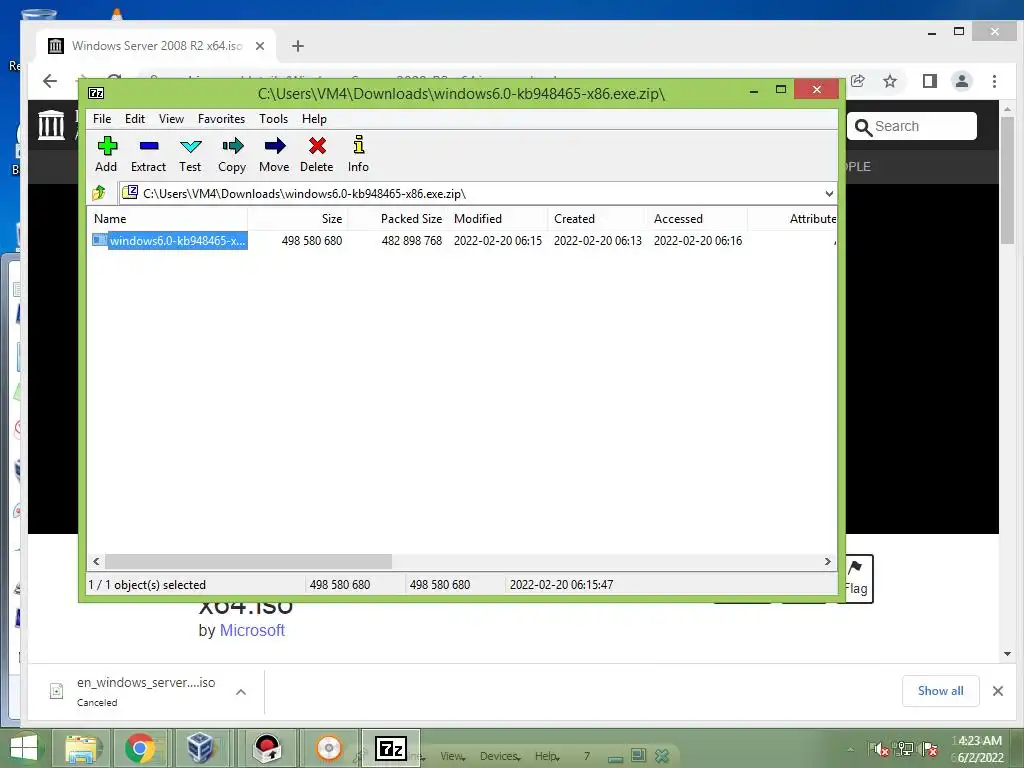Open the Help menu in 7-Zip
Viewport: 1024px width, 768px height.
(314, 119)
